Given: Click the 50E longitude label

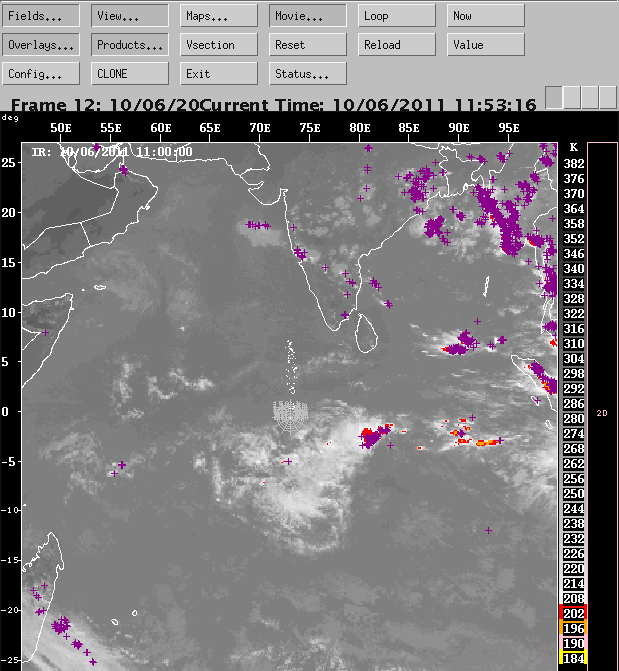Looking at the screenshot, I should point(61,128).
